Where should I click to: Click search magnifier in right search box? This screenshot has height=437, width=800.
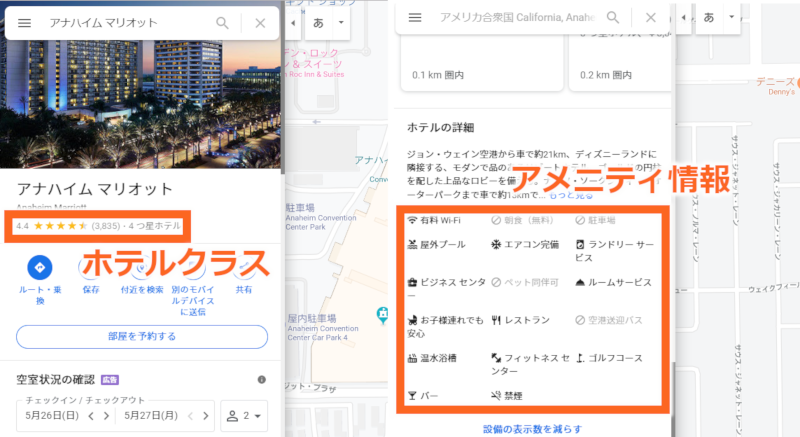pos(613,17)
